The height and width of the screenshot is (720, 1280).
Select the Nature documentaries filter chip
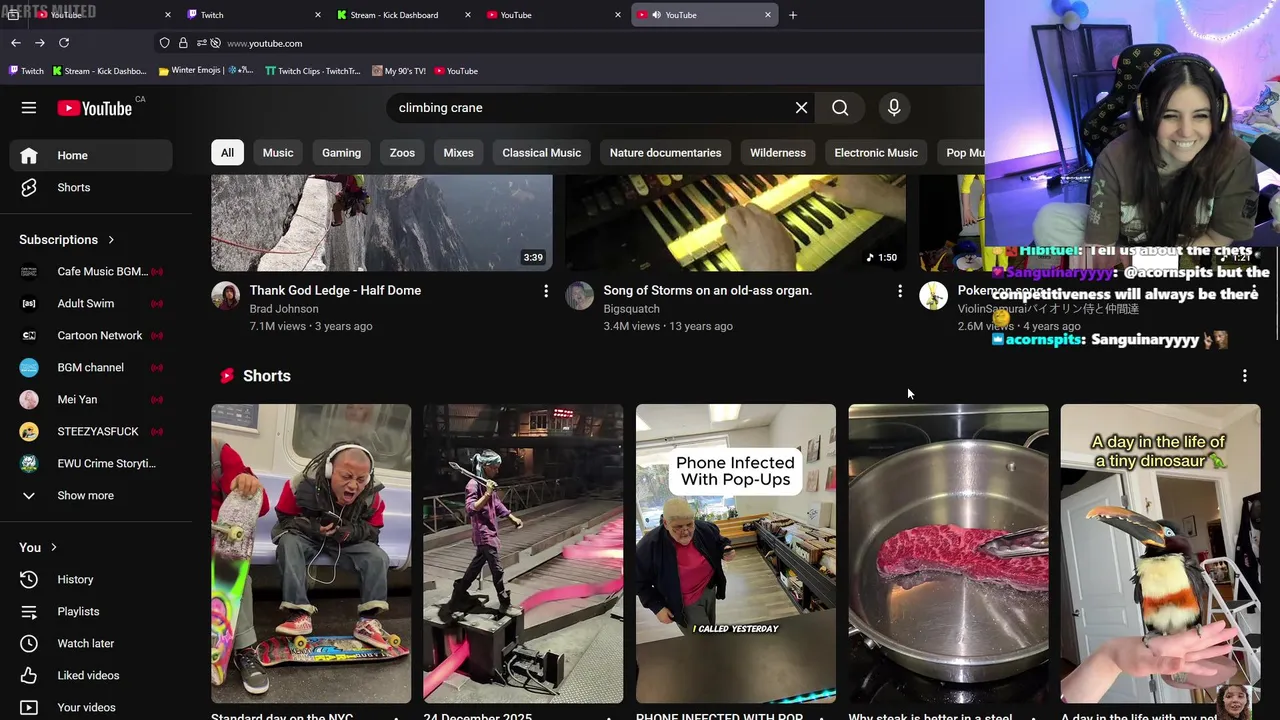coord(665,153)
